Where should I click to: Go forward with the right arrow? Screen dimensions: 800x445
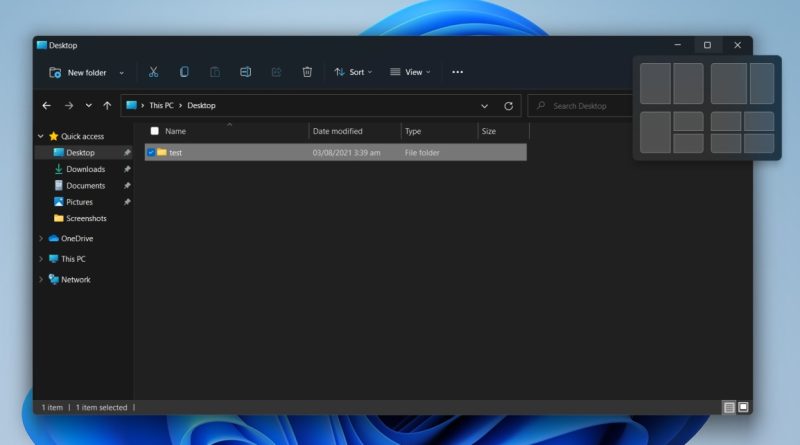[x=69, y=106]
